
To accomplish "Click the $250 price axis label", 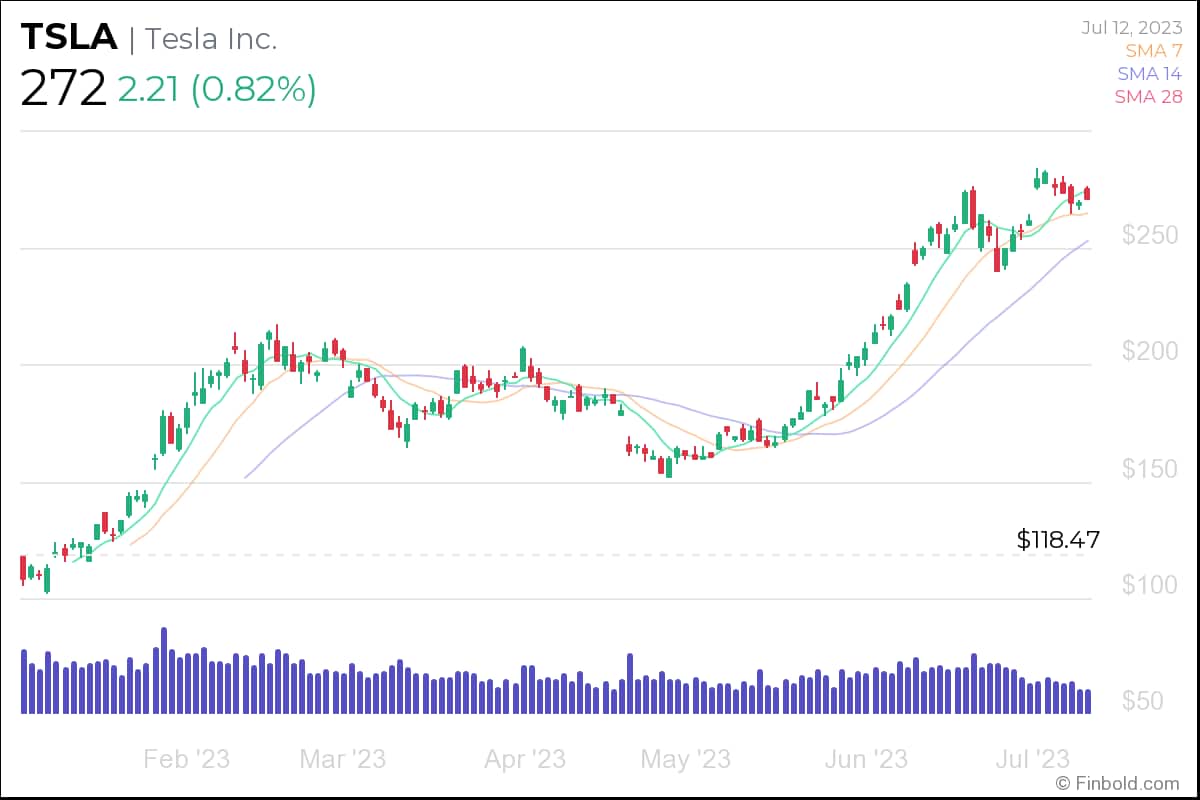I will (1149, 236).
